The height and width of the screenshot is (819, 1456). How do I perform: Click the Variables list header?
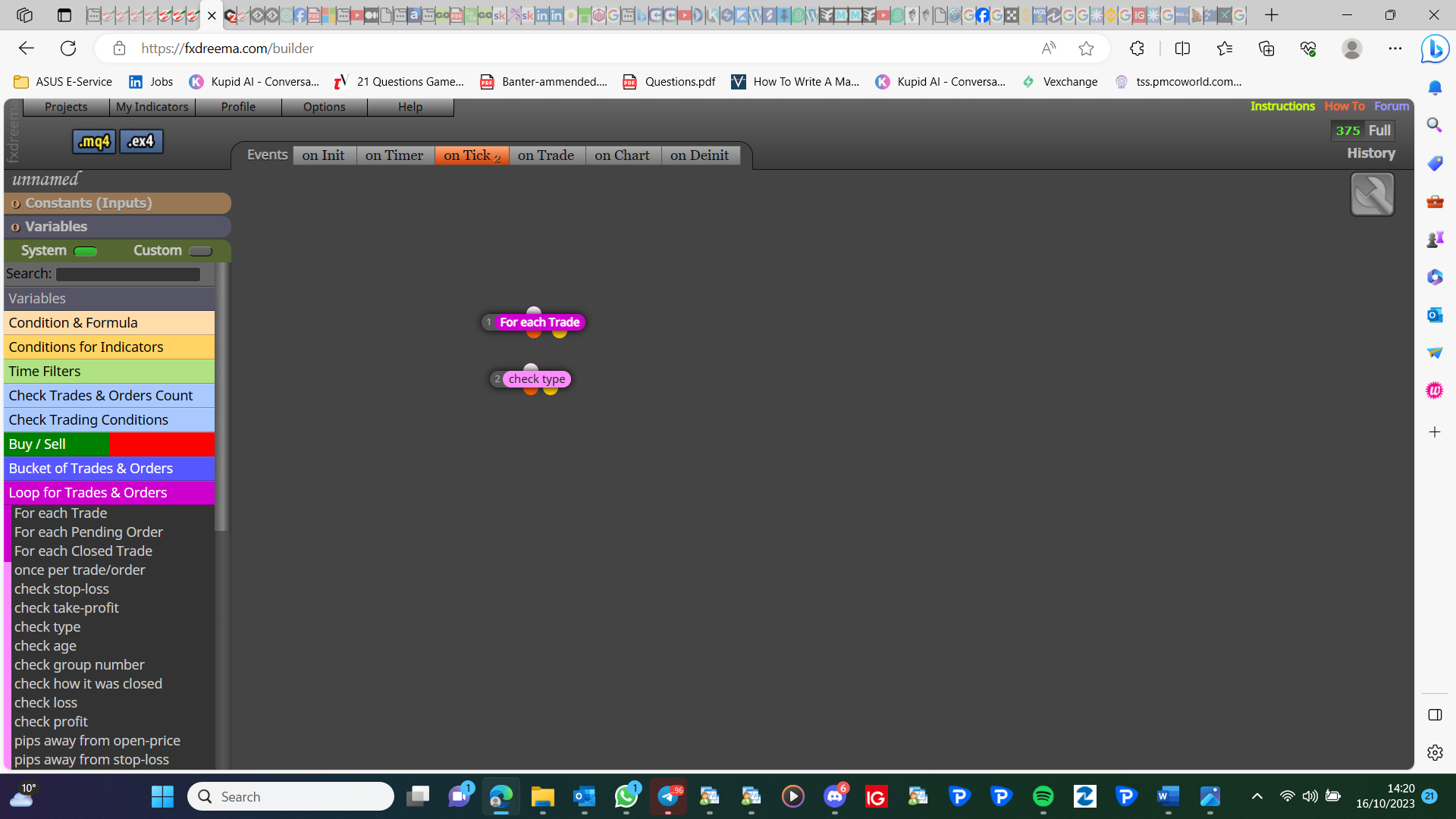[109, 299]
